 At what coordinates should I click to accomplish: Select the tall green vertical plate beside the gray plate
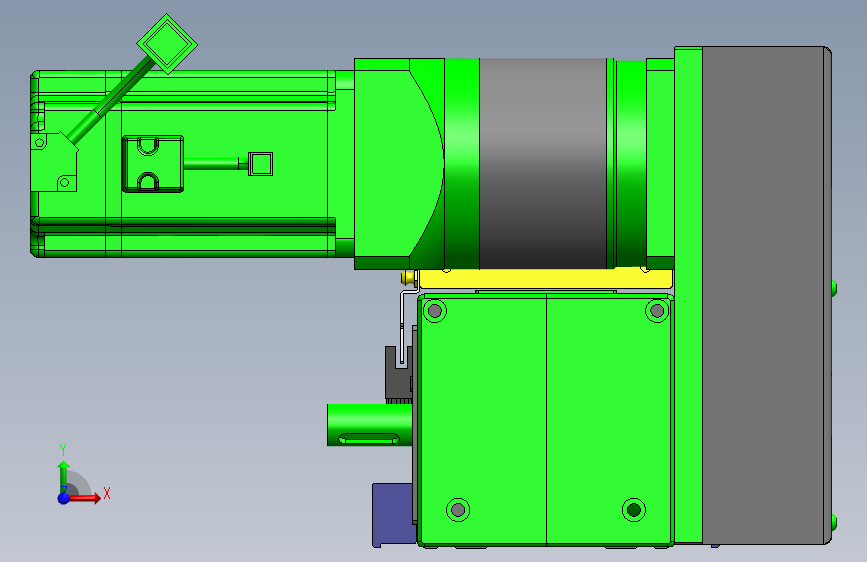pos(688,295)
